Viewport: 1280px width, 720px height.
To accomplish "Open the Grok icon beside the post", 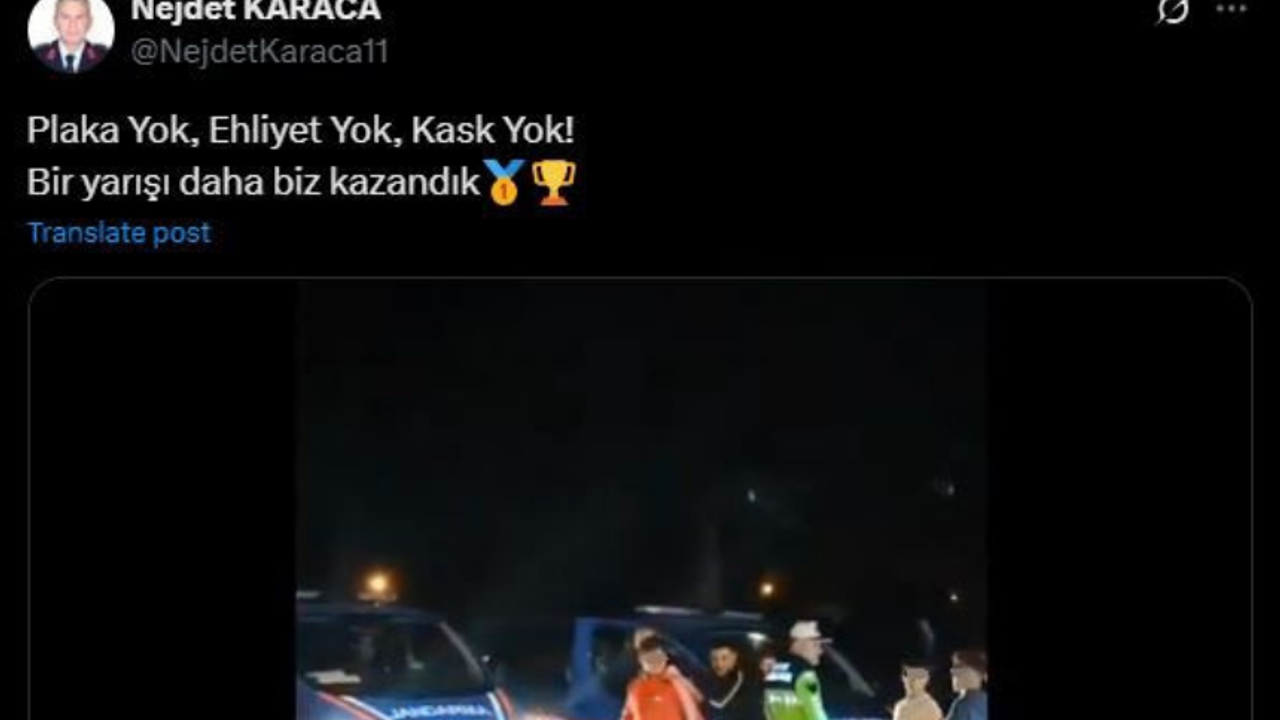I will 1172,9.
